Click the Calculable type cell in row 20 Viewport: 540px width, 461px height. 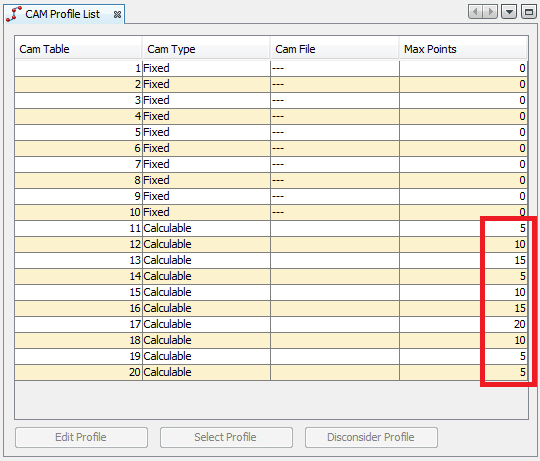[206, 373]
